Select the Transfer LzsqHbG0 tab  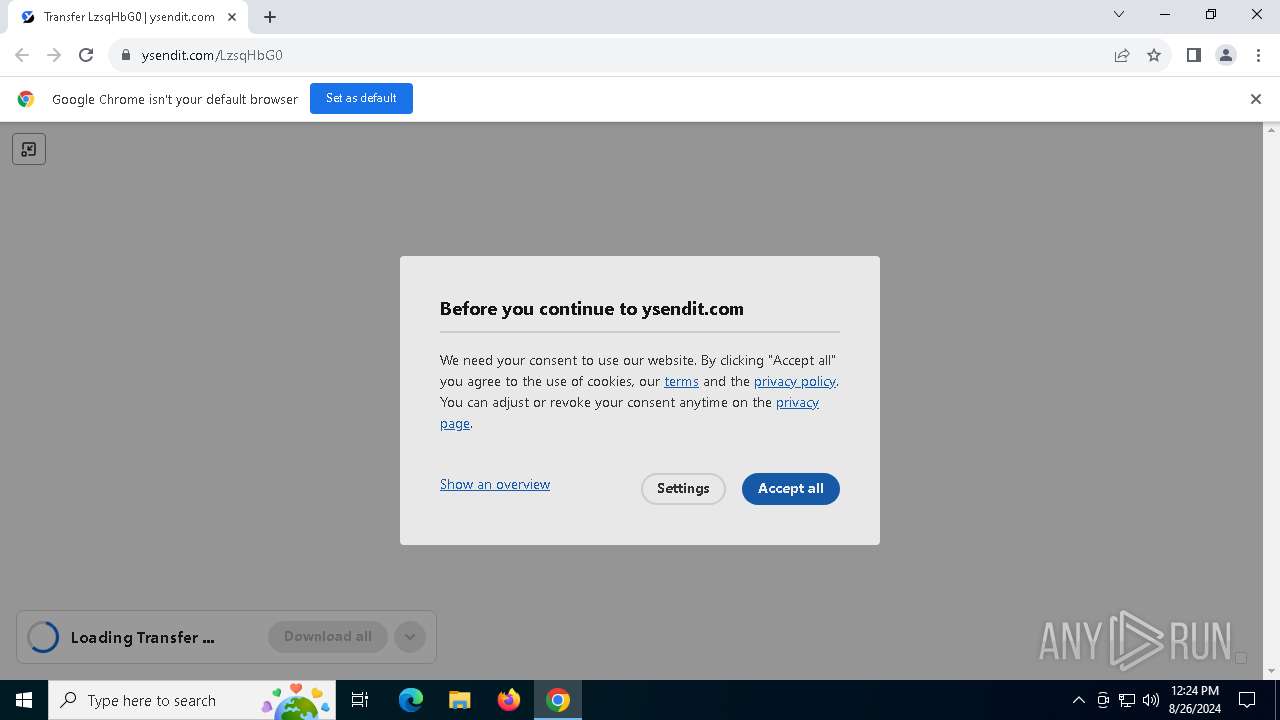pos(128,17)
